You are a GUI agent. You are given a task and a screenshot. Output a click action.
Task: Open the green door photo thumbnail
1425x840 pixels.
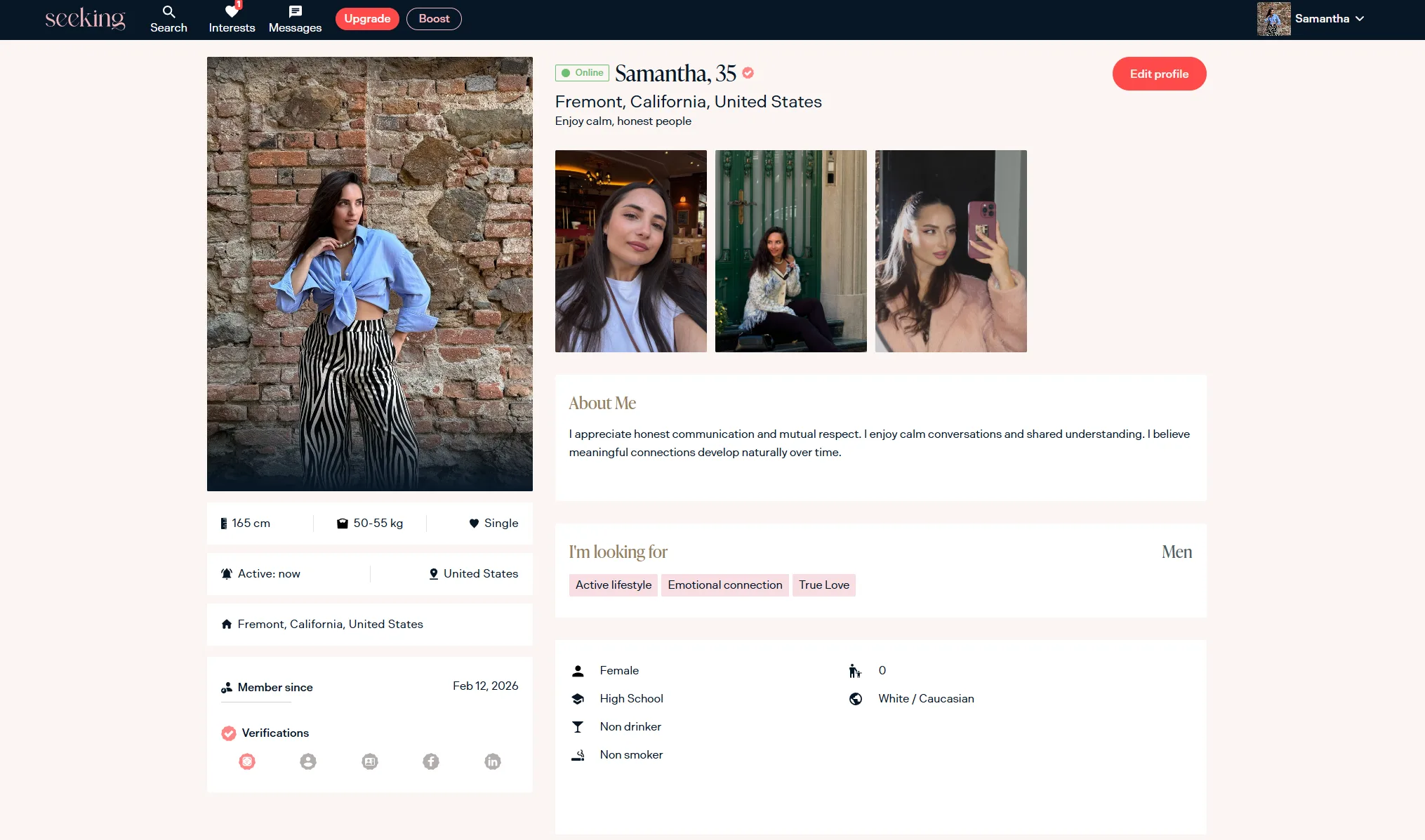point(790,251)
